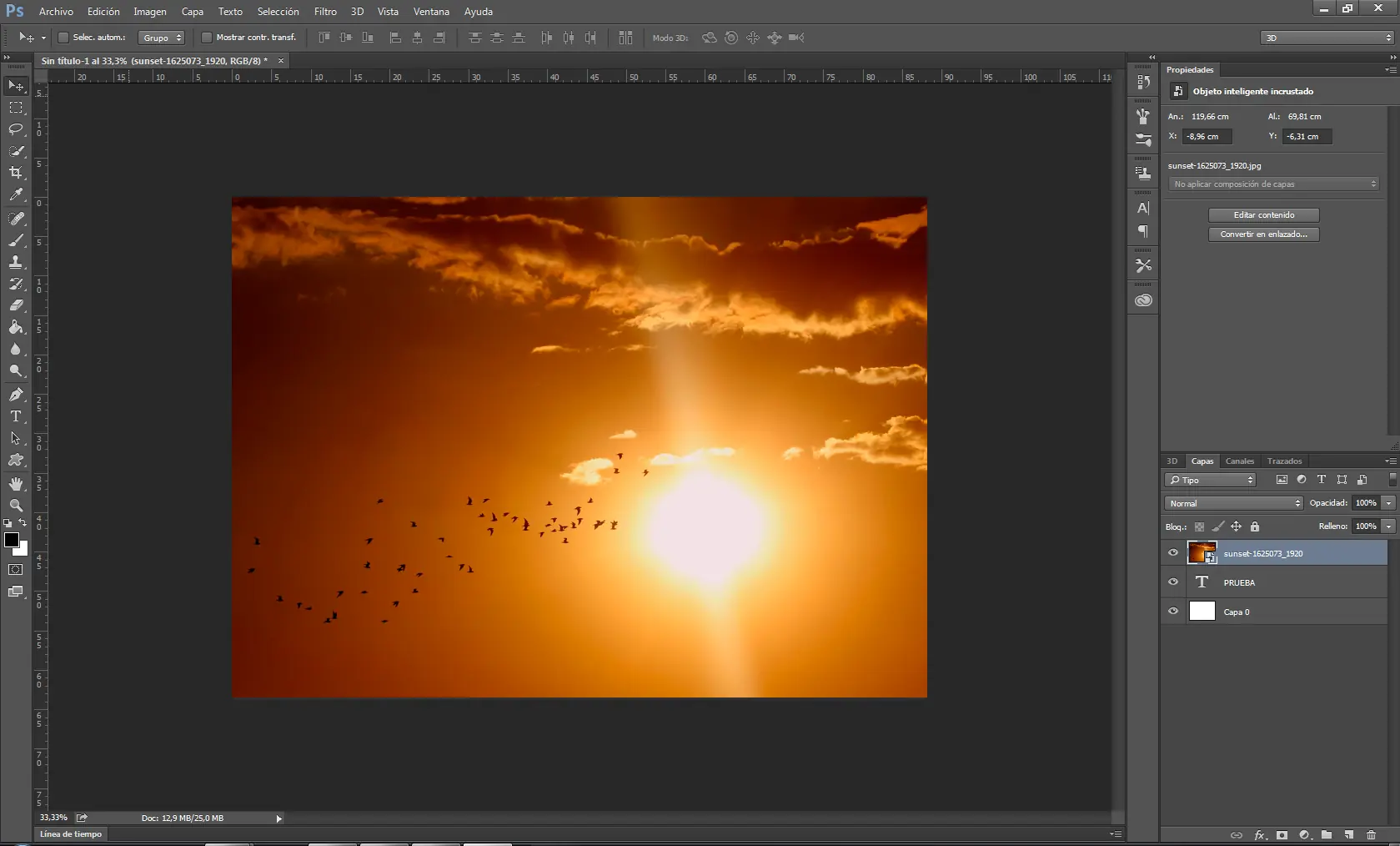Select the Pen tool

[16, 395]
